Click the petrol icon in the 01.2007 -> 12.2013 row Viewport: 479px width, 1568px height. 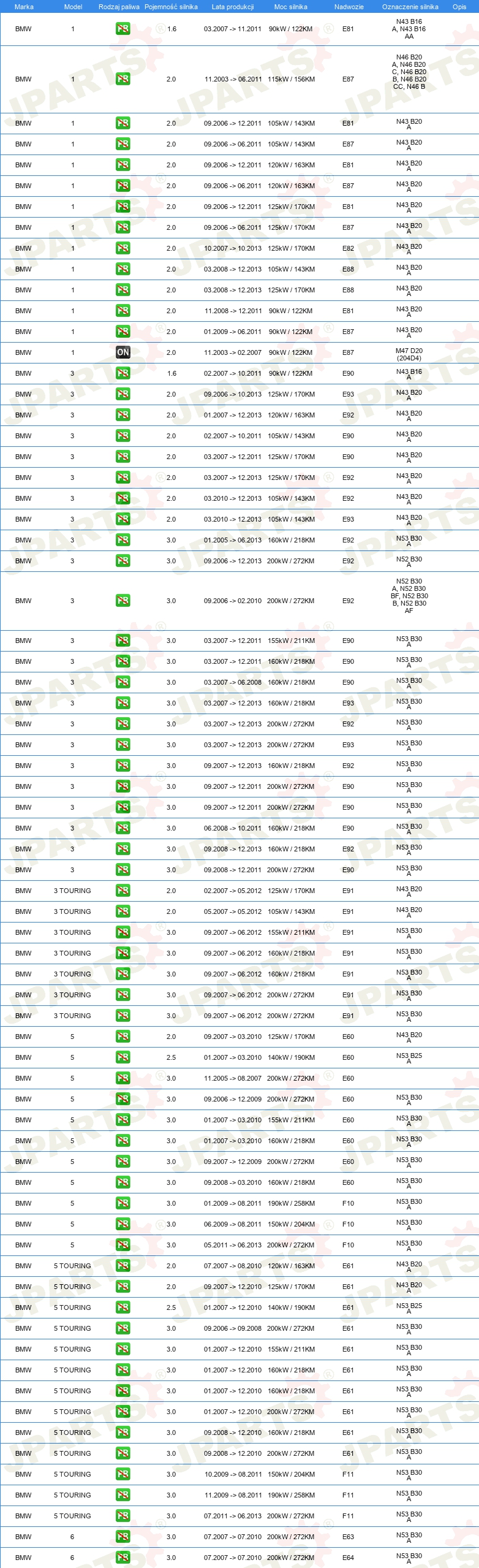point(123,415)
